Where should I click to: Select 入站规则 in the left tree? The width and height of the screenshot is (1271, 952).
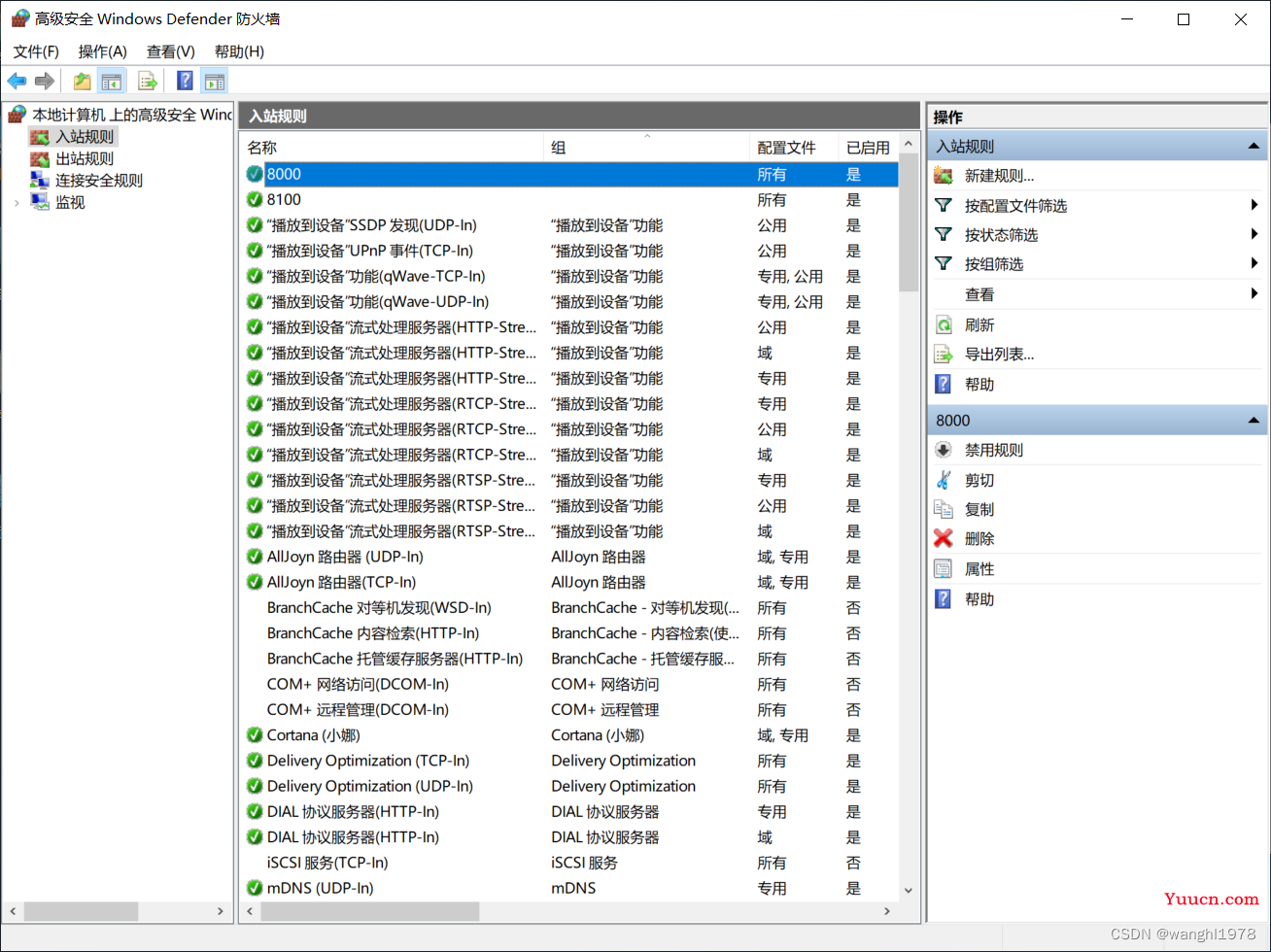point(84,137)
